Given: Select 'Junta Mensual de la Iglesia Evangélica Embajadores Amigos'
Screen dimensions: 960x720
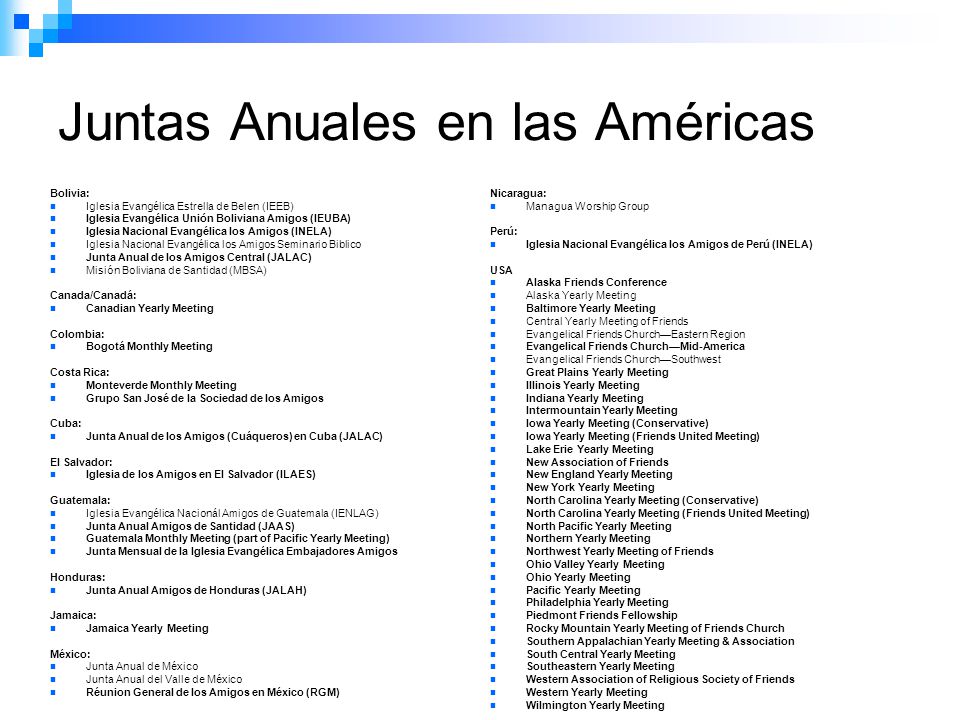Looking at the screenshot, I should [x=241, y=552].
